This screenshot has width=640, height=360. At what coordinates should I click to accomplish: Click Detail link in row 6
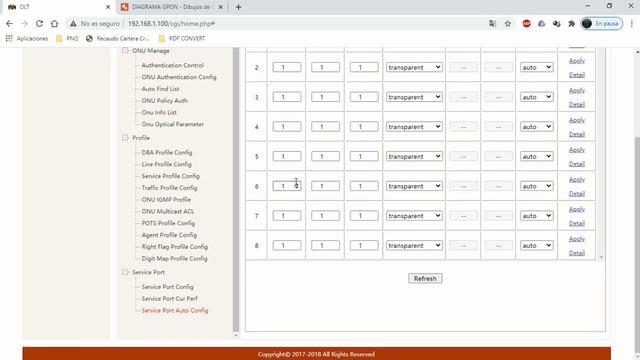[577, 194]
